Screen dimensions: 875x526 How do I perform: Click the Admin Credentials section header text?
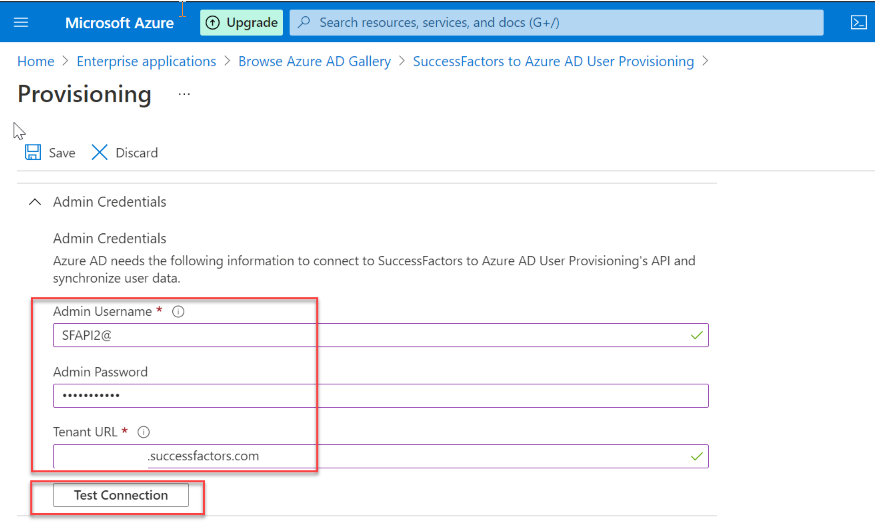click(x=109, y=202)
